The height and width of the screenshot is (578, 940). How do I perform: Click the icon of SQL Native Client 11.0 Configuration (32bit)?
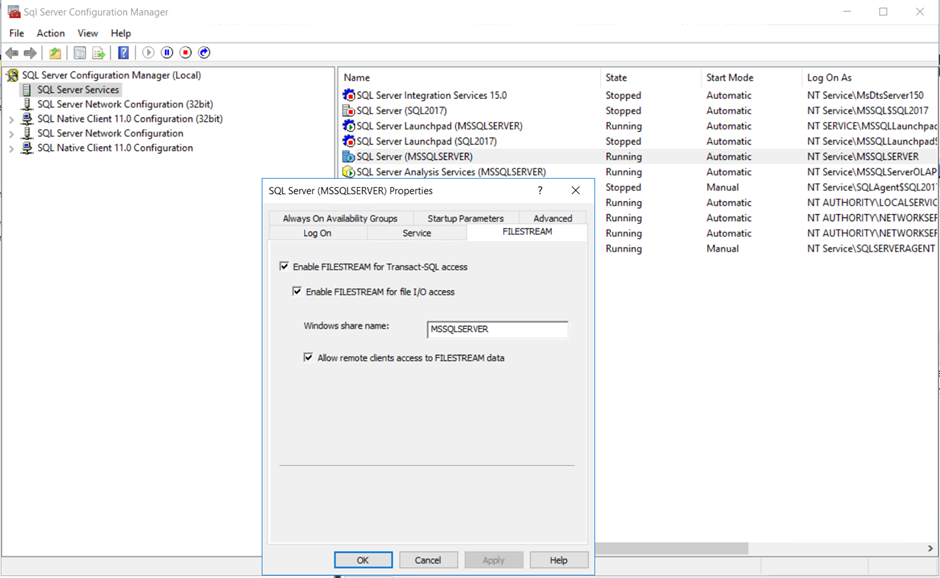pyautogui.click(x=27, y=119)
